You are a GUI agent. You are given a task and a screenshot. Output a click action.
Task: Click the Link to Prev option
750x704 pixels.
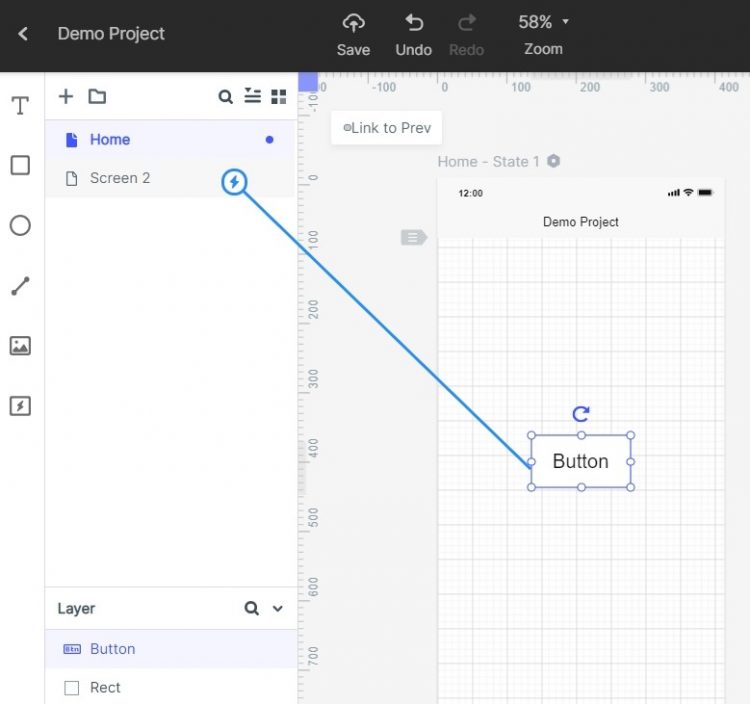click(386, 128)
